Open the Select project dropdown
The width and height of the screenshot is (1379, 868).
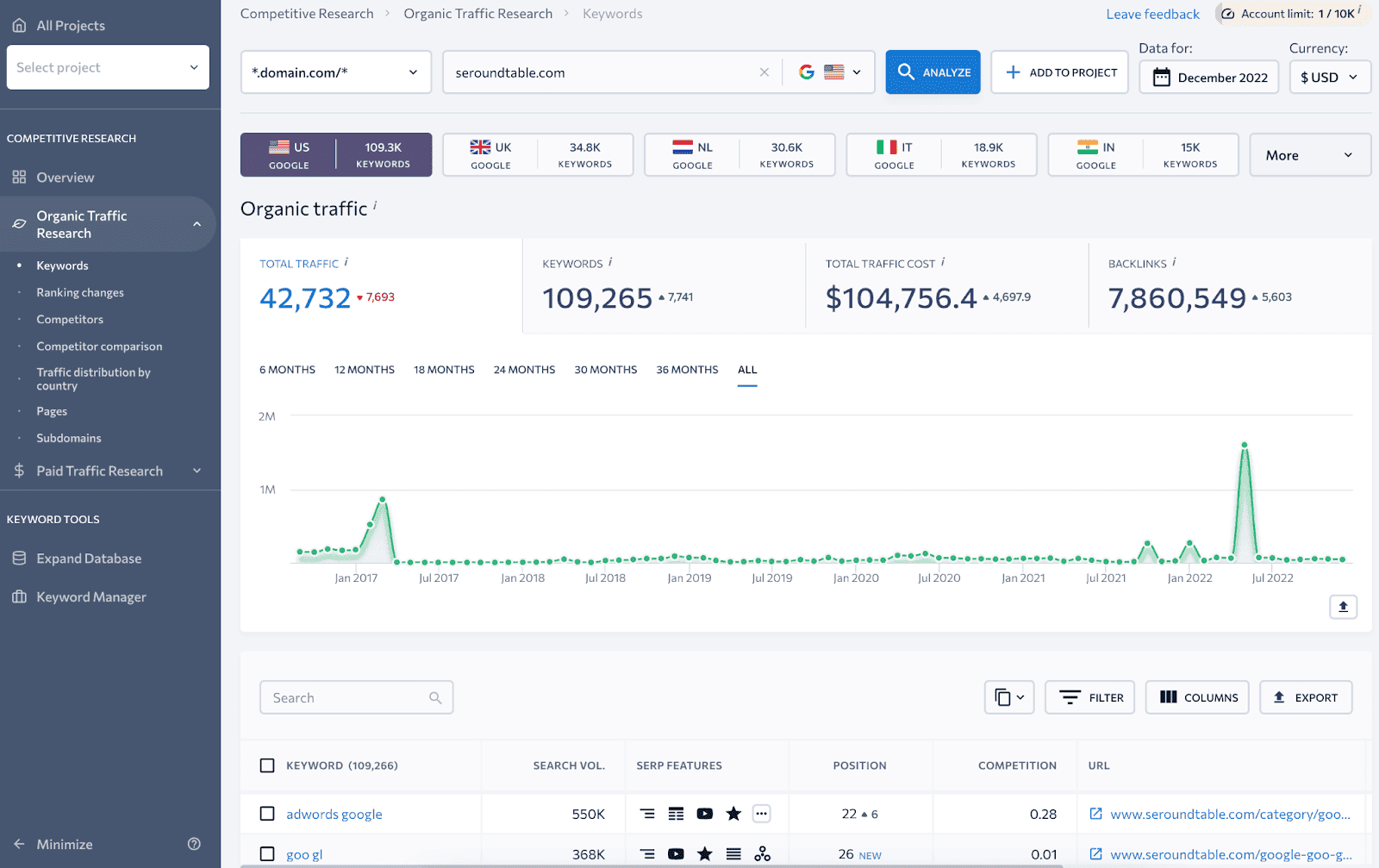tap(107, 66)
